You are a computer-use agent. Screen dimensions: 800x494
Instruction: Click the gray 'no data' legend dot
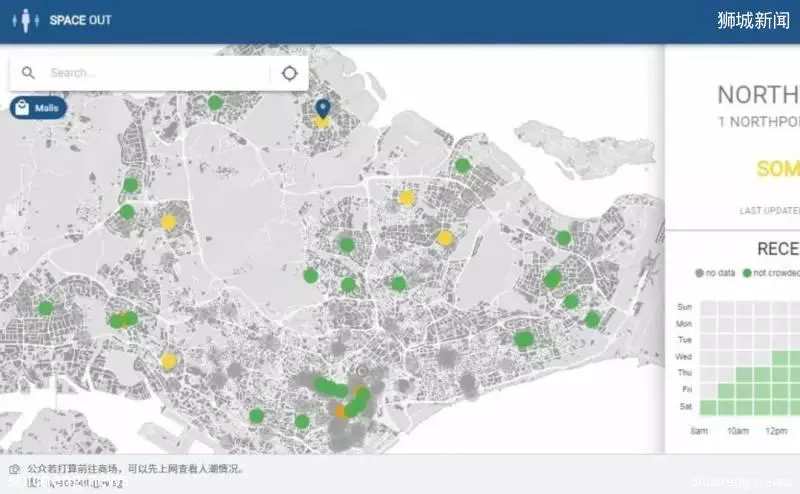(699, 273)
